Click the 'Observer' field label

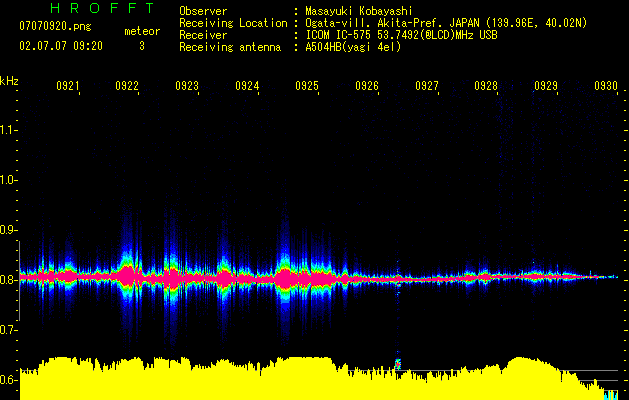click(x=203, y=11)
